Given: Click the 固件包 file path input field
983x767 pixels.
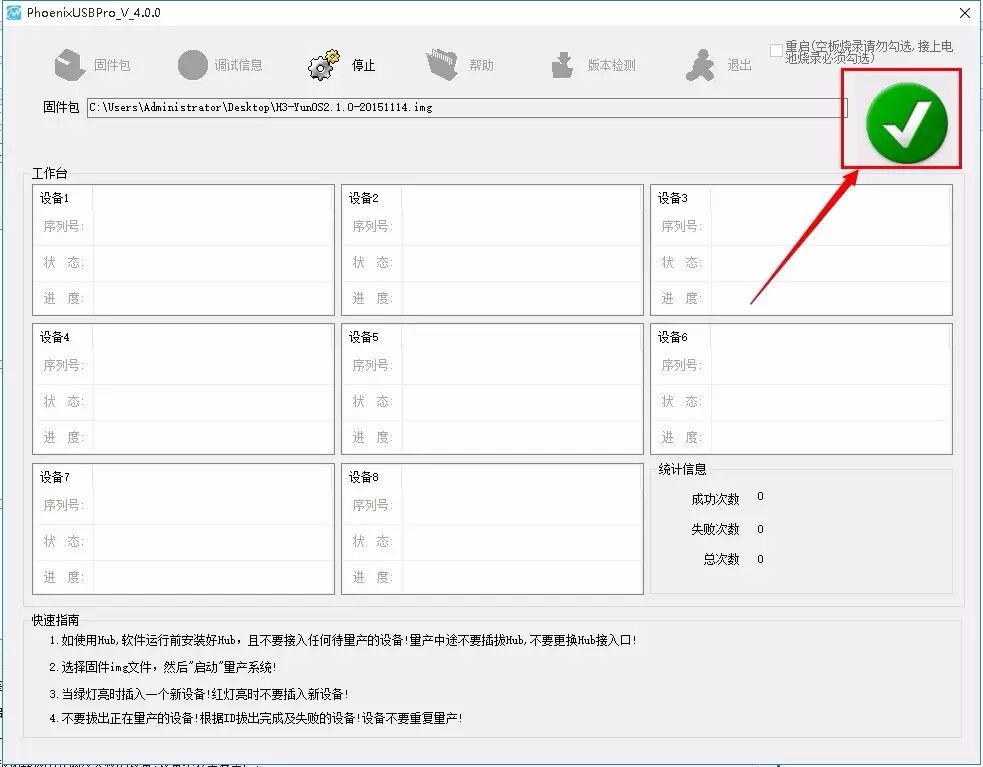Looking at the screenshot, I should tap(466, 107).
